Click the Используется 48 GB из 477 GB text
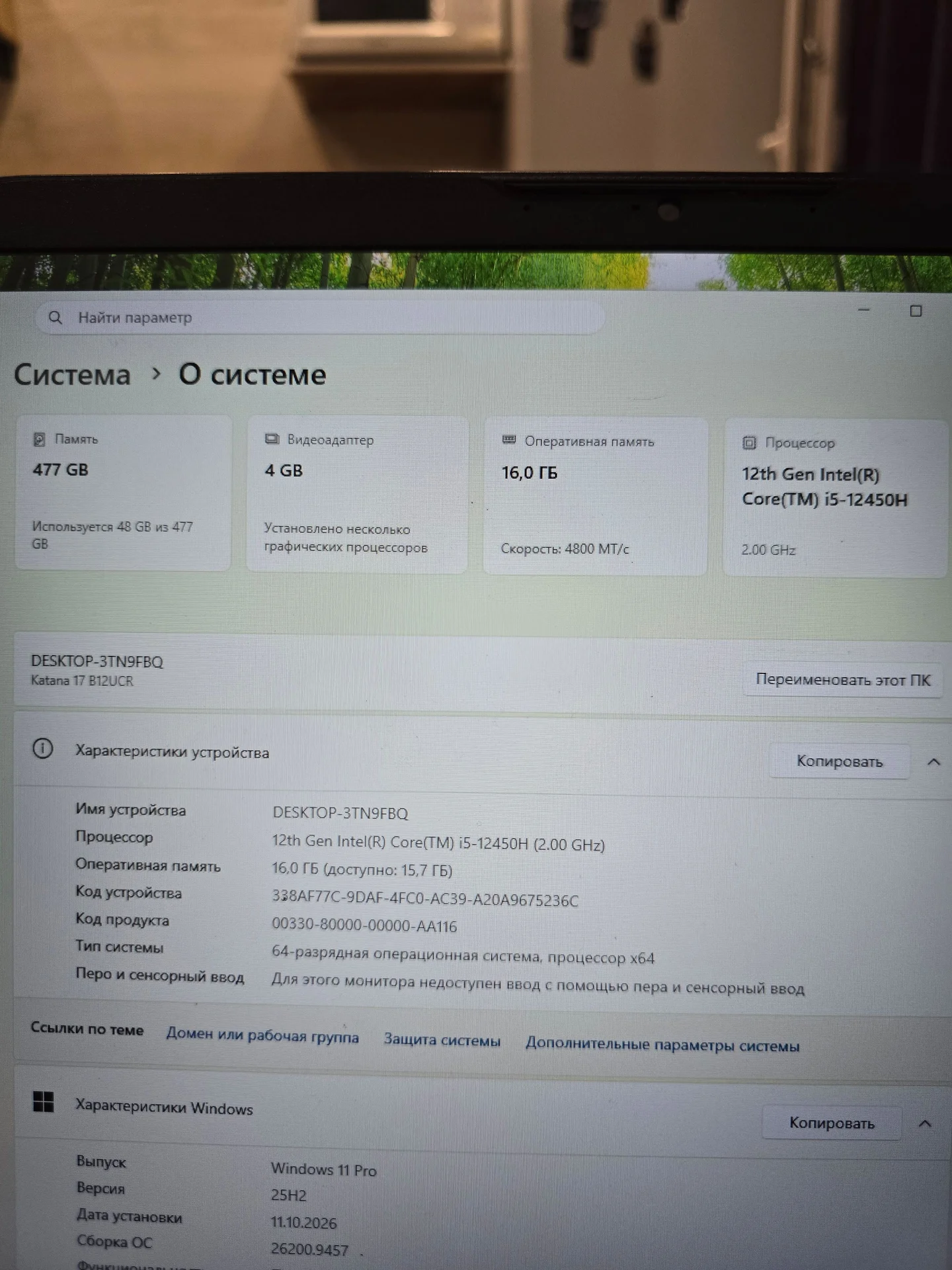The height and width of the screenshot is (1270, 952). pos(112,535)
